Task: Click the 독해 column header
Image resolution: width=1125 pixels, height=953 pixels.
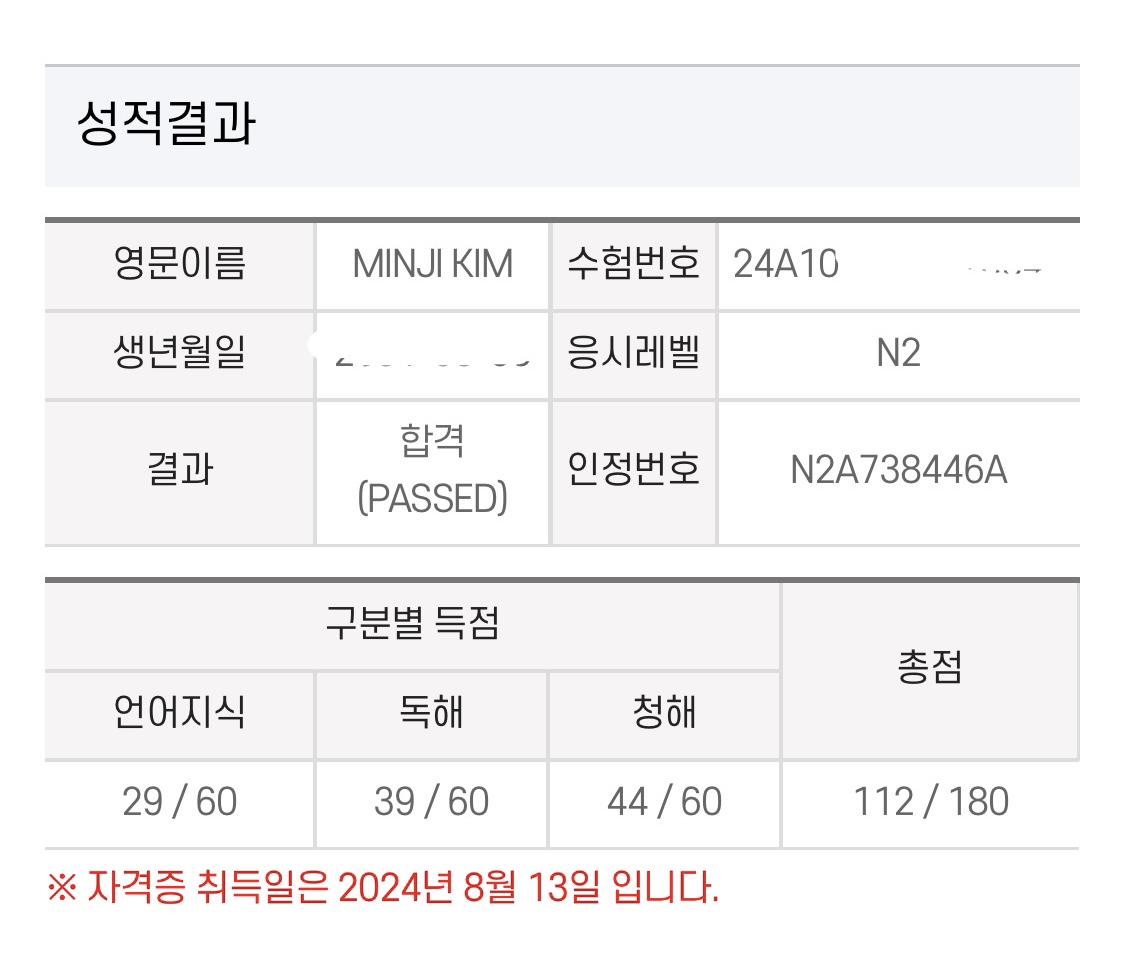Action: (432, 714)
